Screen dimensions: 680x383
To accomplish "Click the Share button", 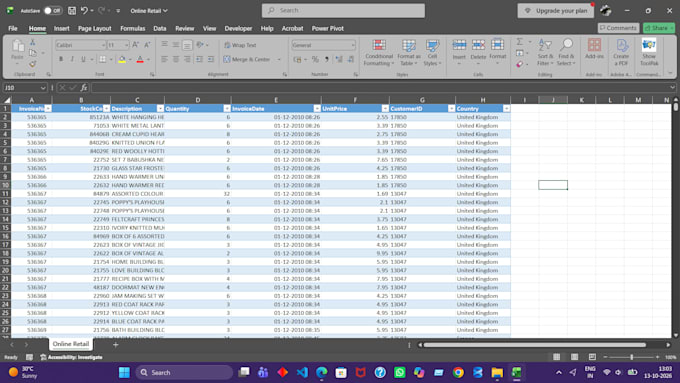I will [659, 28].
